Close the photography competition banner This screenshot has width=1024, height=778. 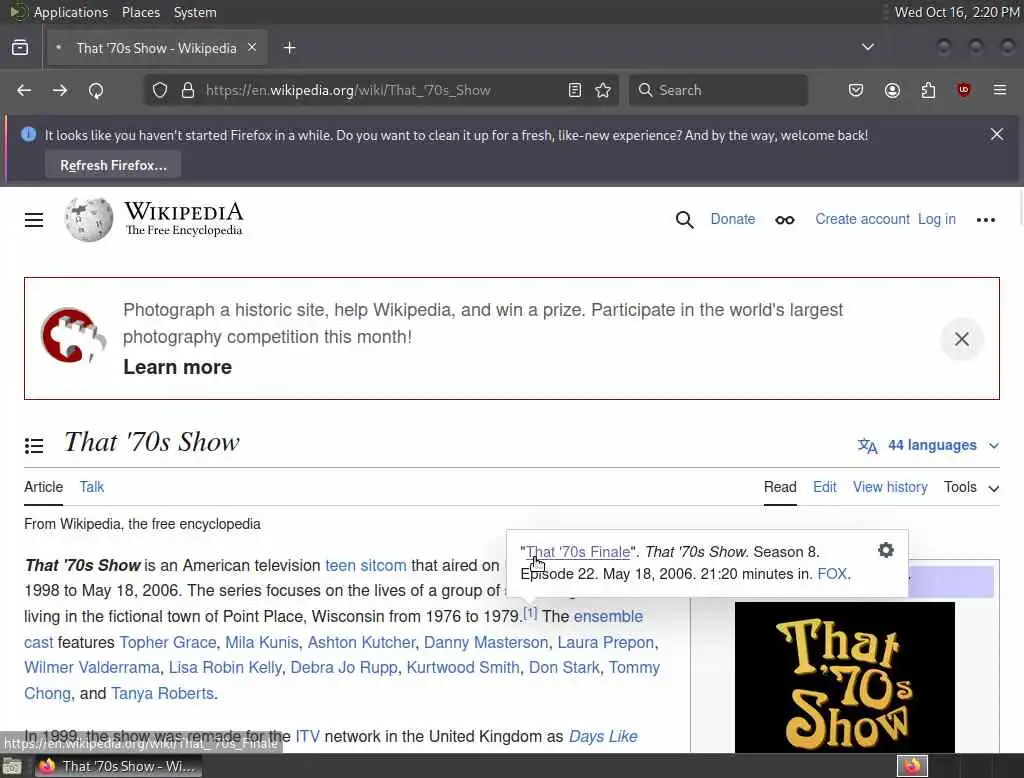(x=961, y=339)
